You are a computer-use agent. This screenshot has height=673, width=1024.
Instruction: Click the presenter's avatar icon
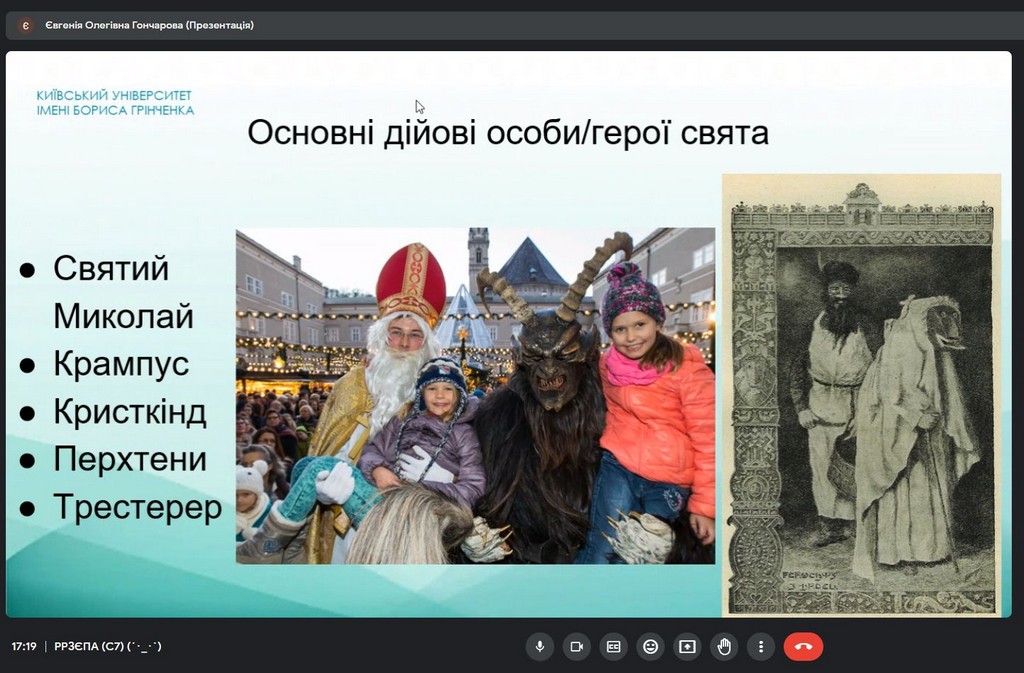(x=25, y=25)
